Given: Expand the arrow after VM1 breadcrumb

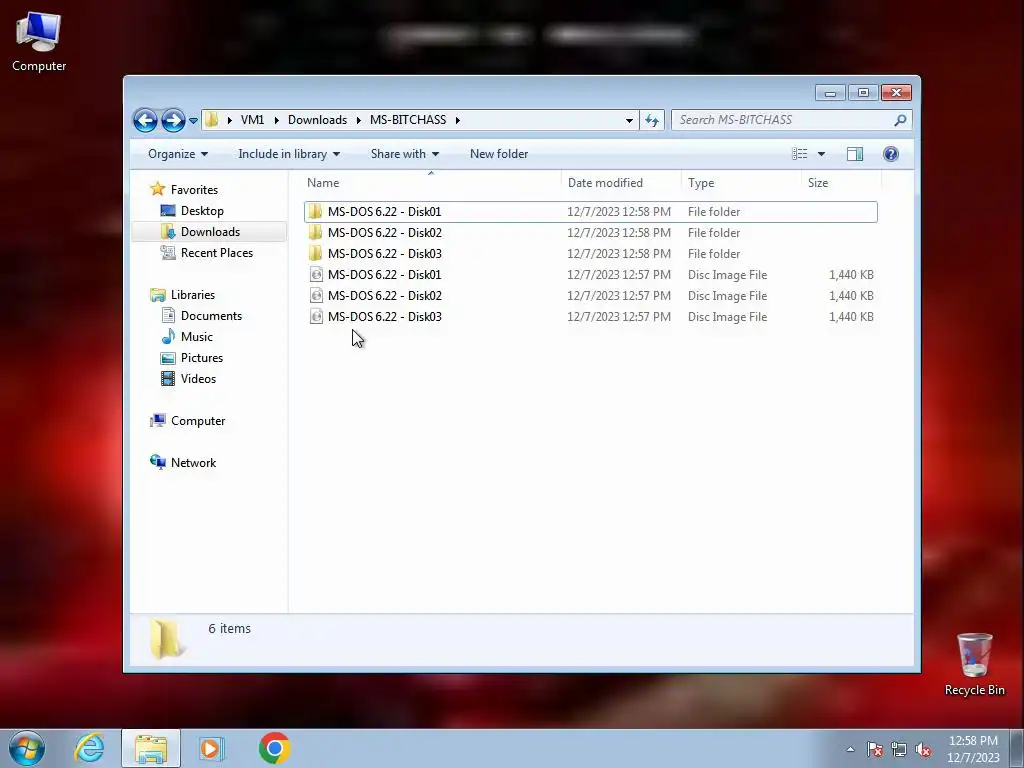Looking at the screenshot, I should click(277, 120).
